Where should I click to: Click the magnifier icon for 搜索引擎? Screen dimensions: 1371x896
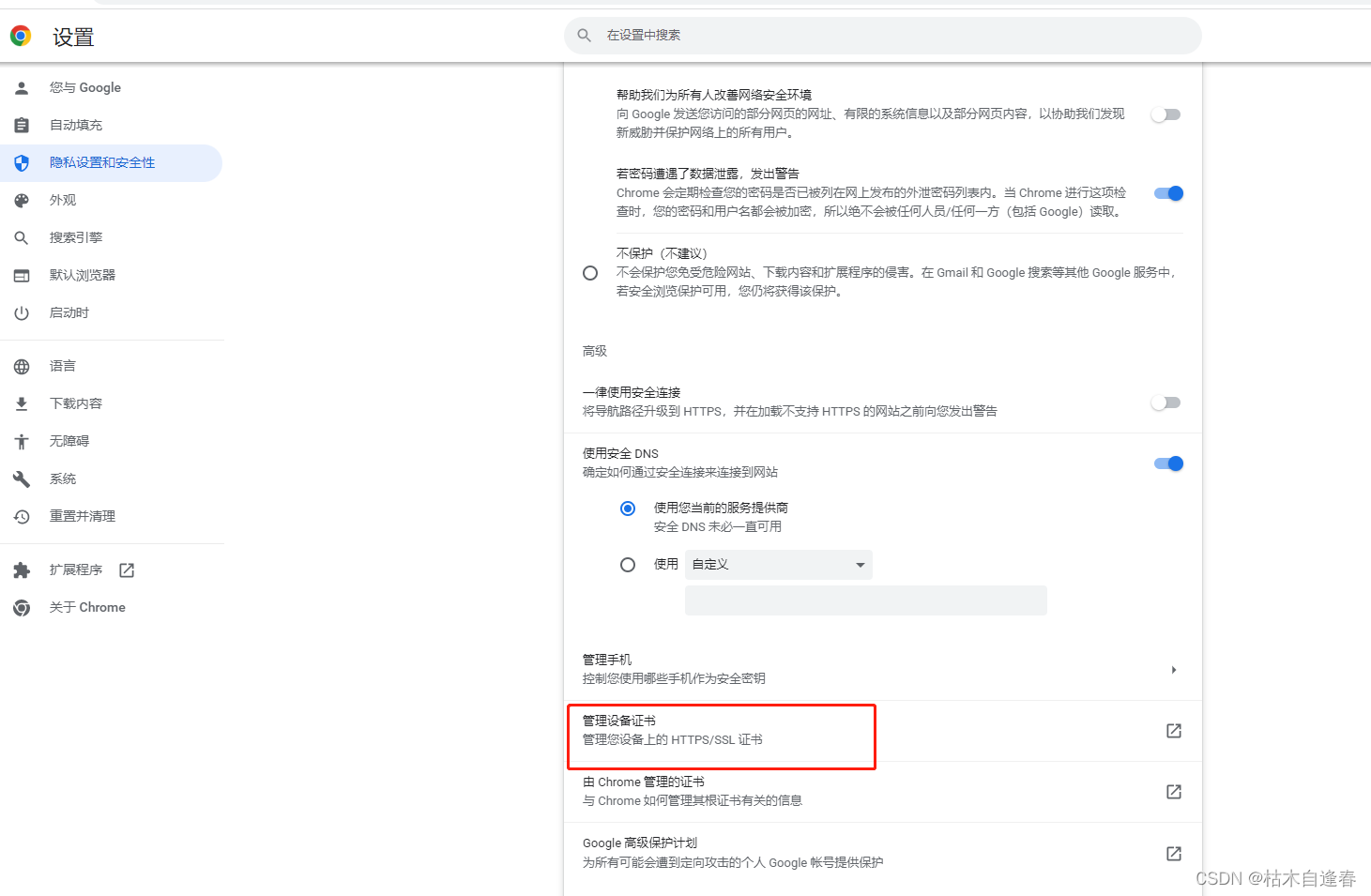22,238
